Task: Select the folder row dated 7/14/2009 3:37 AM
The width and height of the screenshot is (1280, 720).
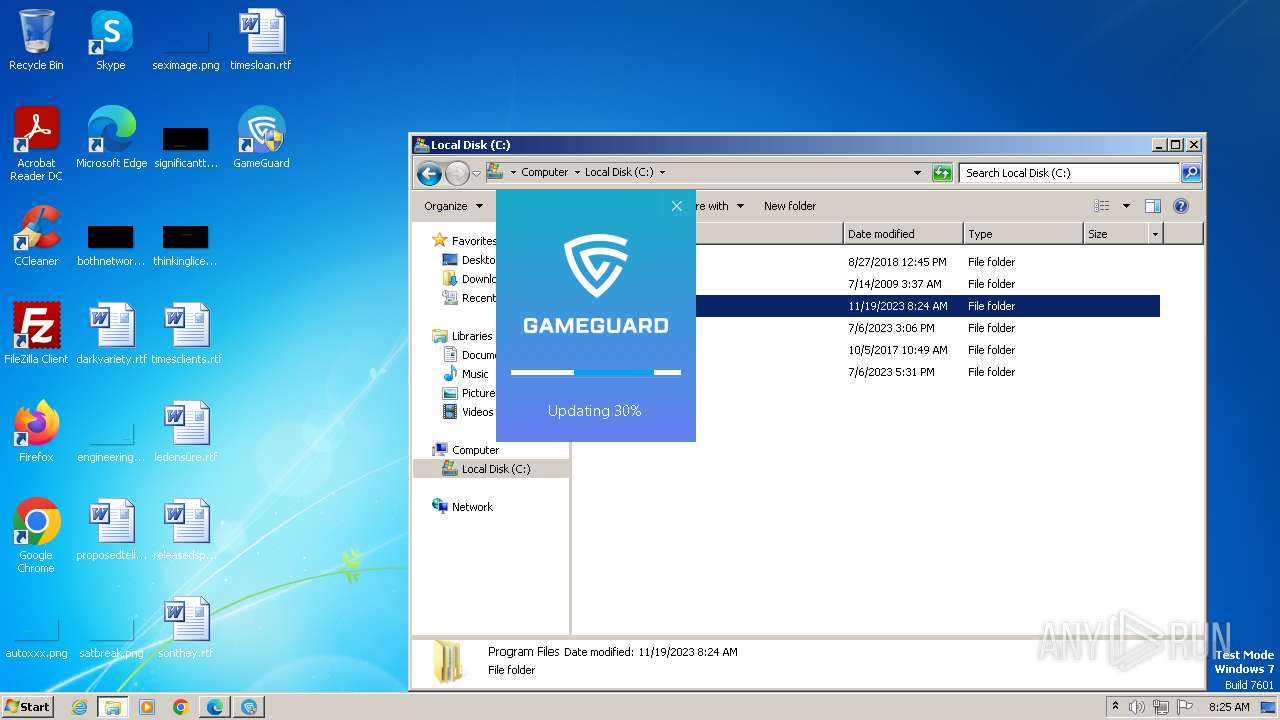Action: click(x=868, y=284)
